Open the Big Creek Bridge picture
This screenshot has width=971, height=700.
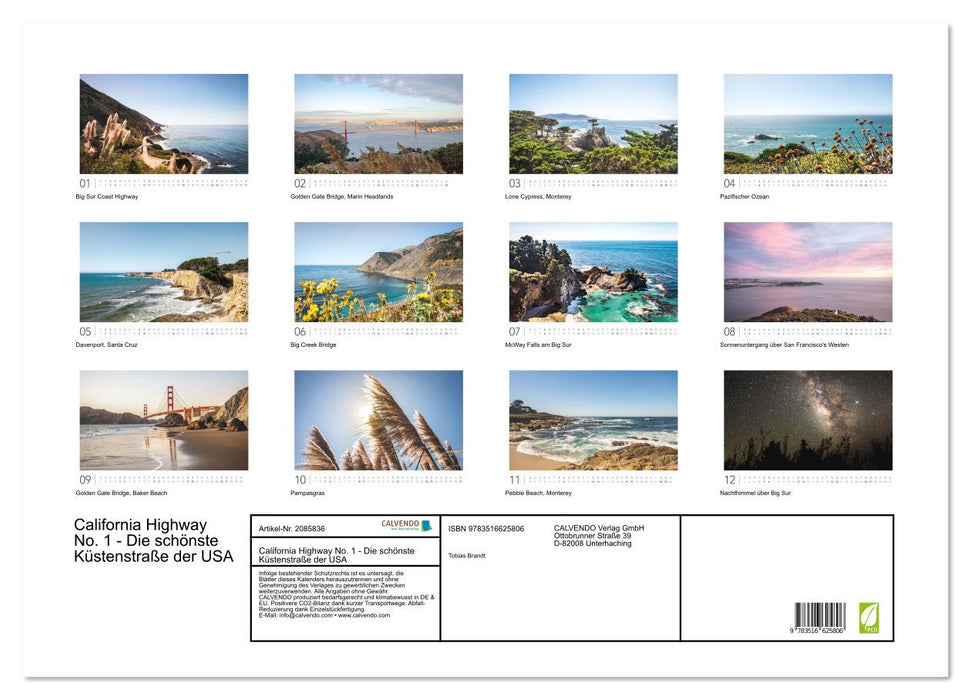378,272
